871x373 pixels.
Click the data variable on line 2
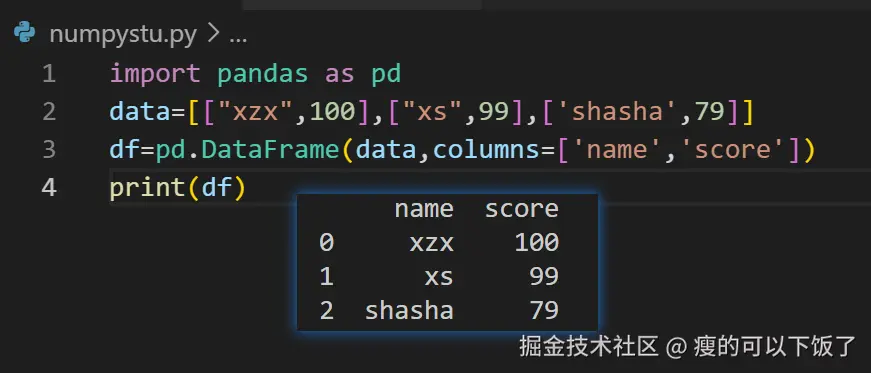[x=139, y=112]
